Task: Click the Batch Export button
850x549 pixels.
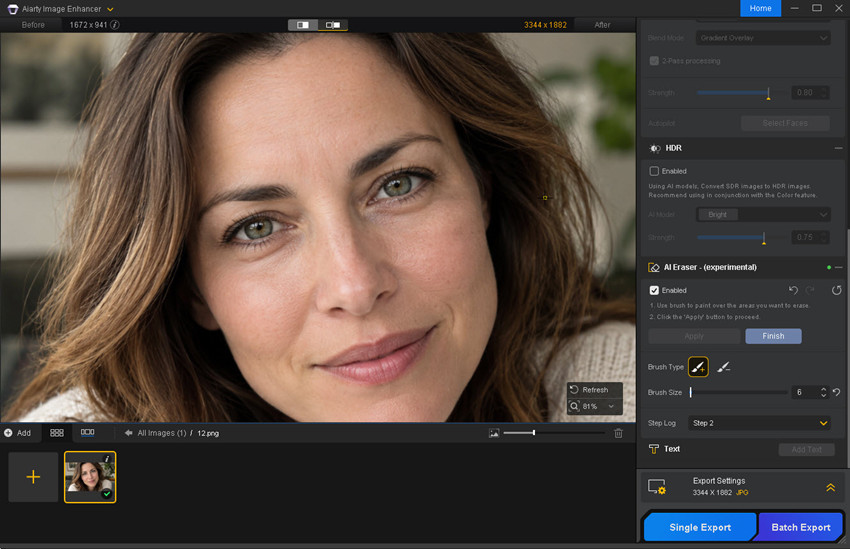Action: tap(801, 527)
